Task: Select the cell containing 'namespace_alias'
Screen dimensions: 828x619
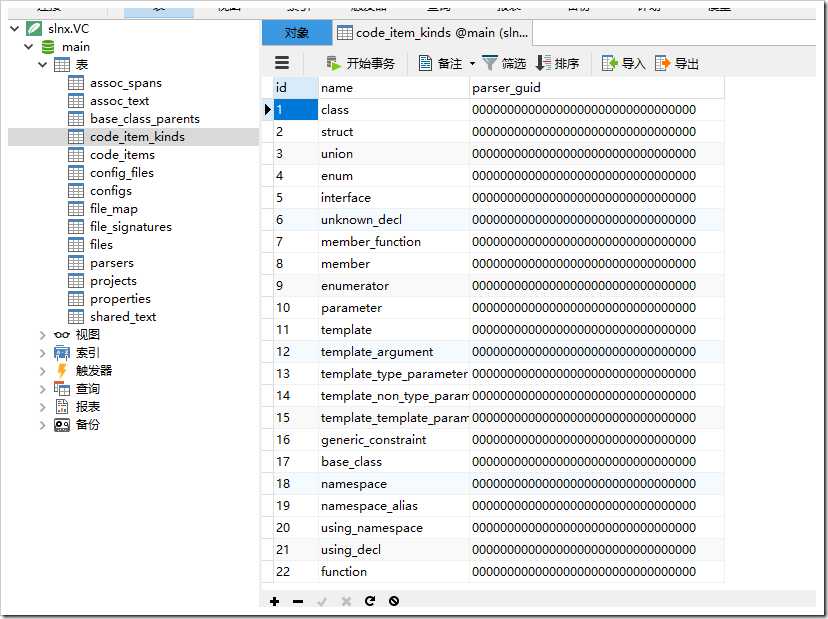Action: [393, 505]
